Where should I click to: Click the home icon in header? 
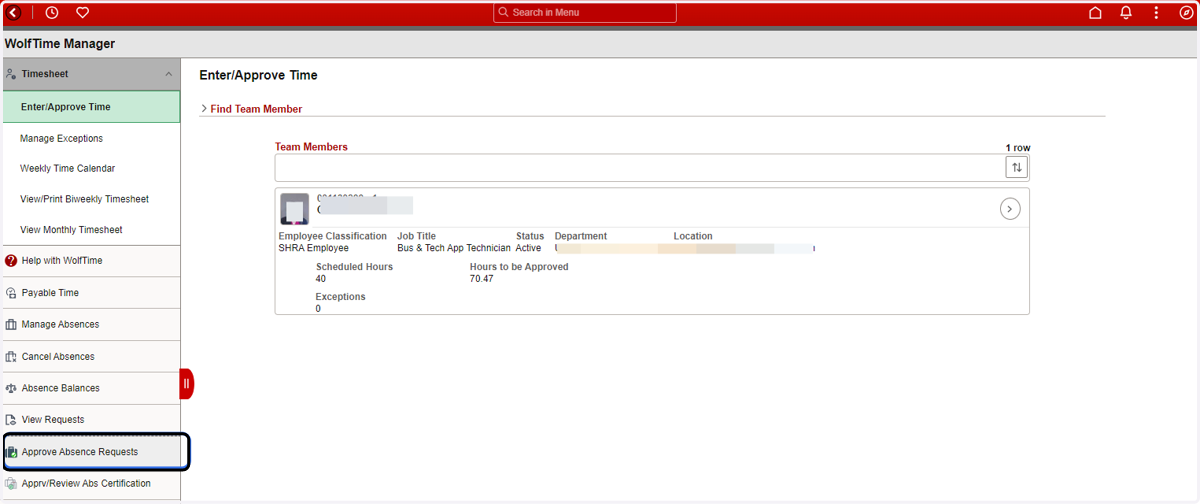(1095, 13)
